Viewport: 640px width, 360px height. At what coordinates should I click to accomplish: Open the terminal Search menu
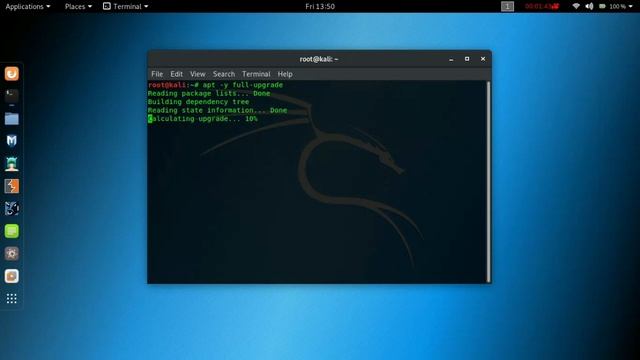[224, 74]
